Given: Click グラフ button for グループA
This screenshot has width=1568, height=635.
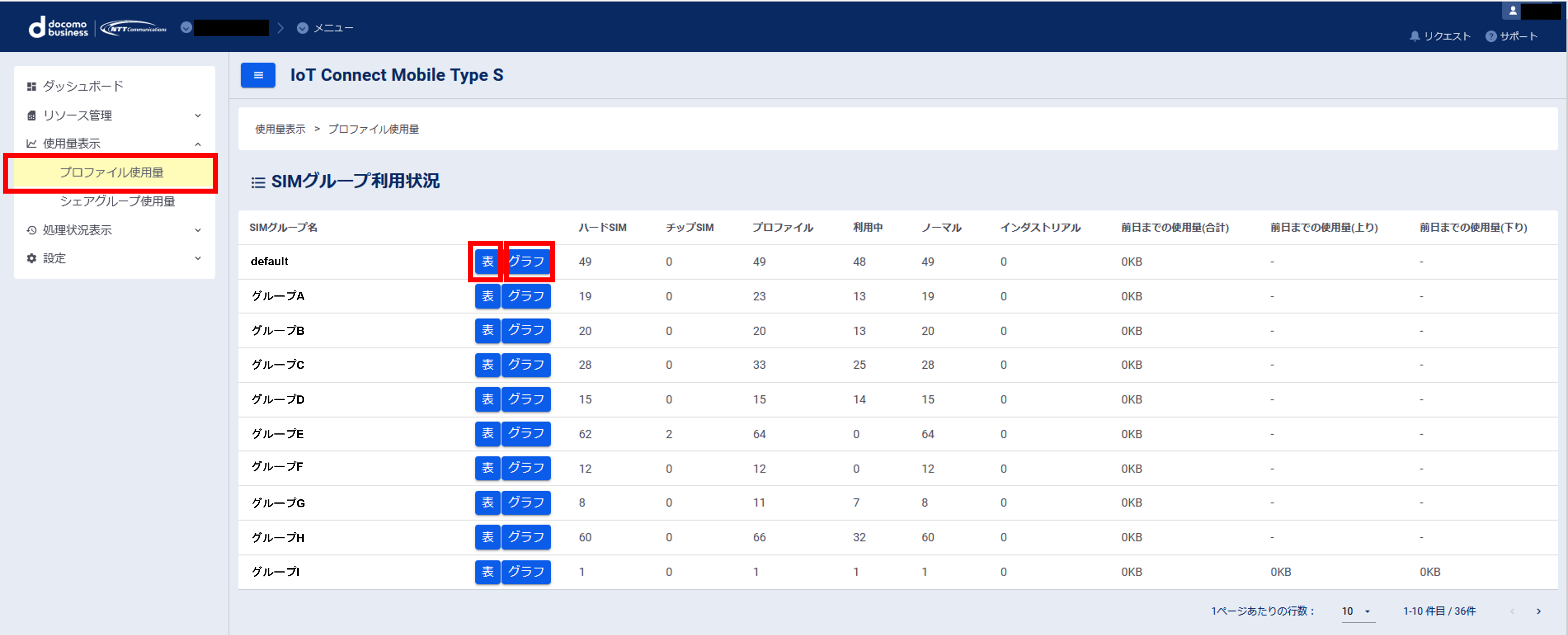Looking at the screenshot, I should [x=526, y=297].
